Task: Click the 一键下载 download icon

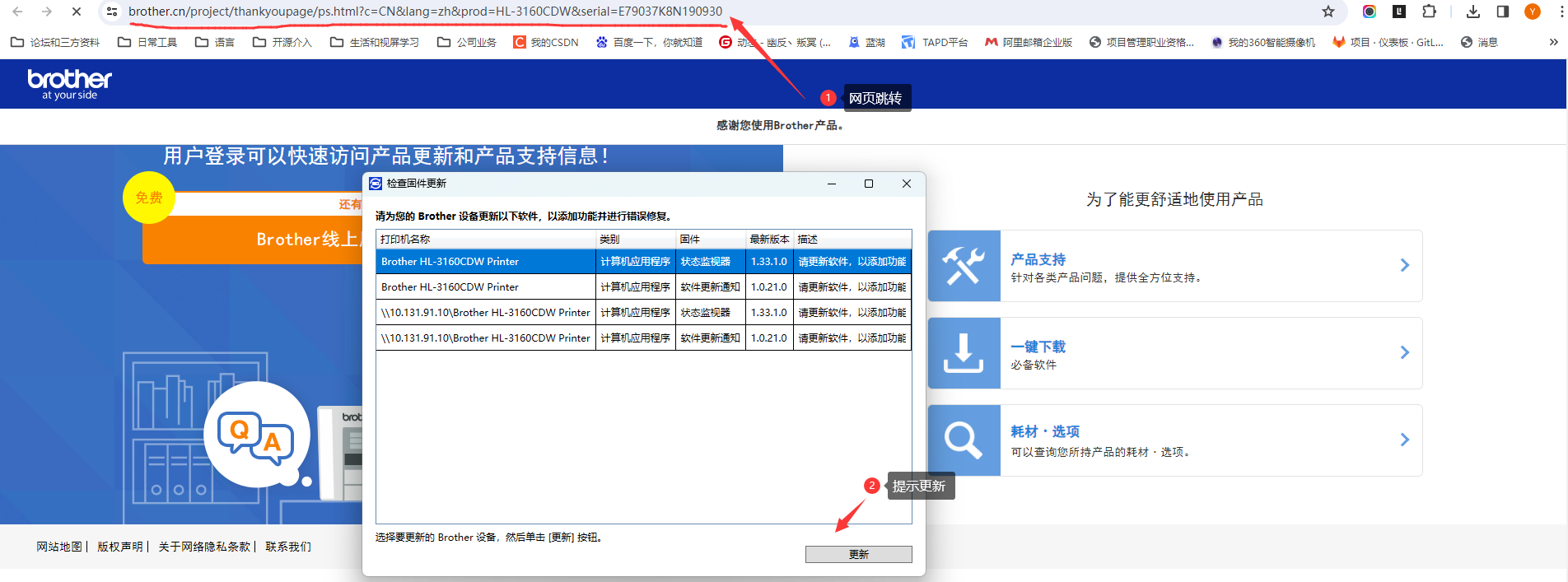Action: [x=964, y=353]
